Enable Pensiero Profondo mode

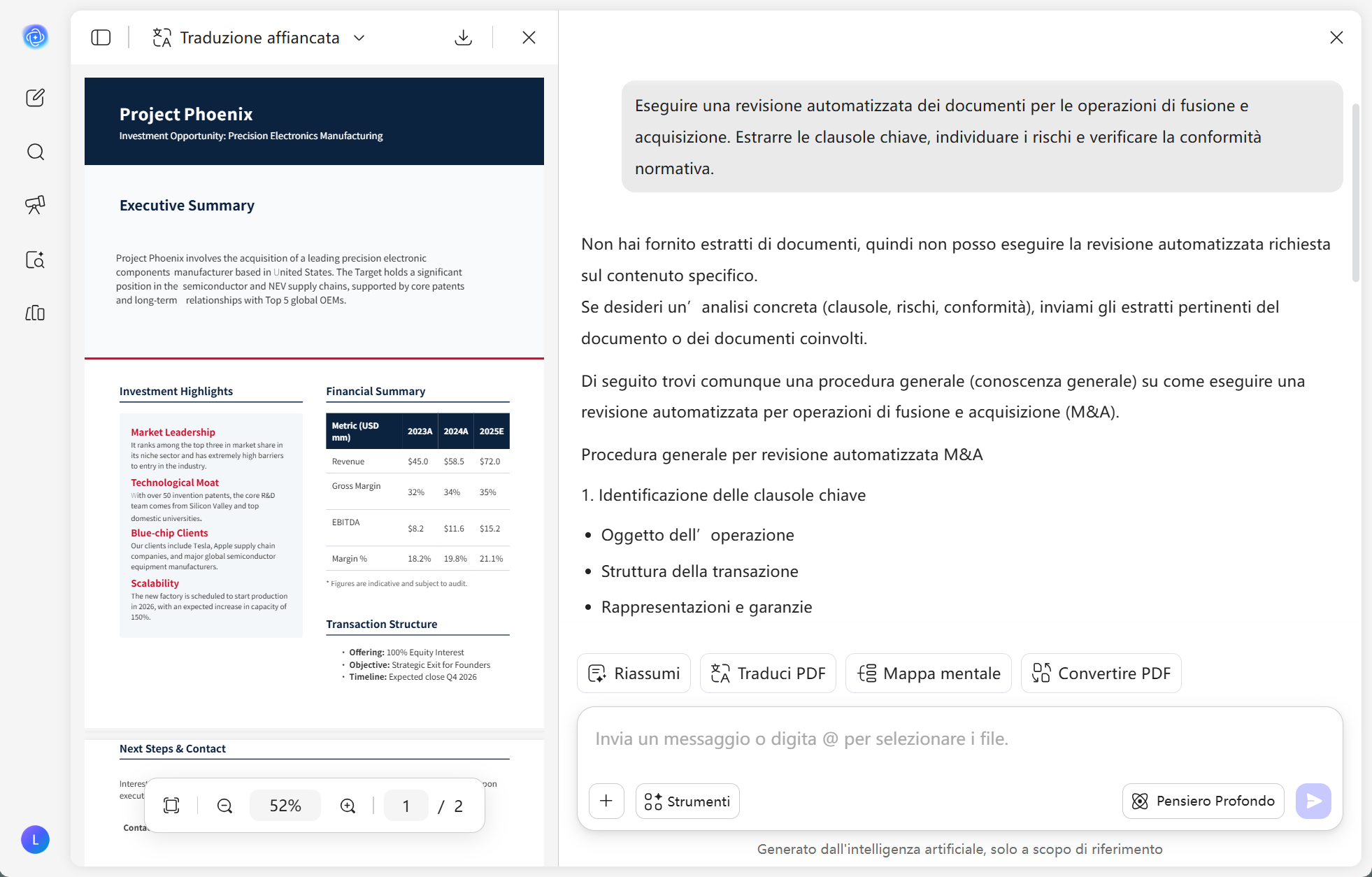[1202, 801]
